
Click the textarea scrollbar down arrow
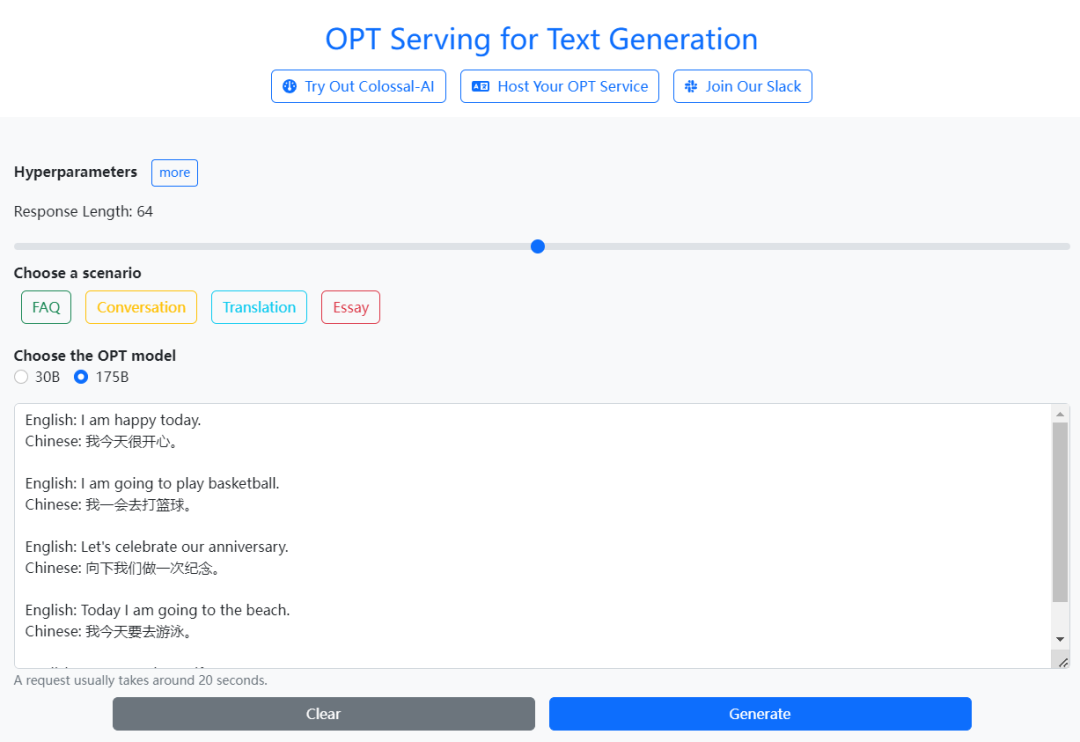pyautogui.click(x=1060, y=639)
